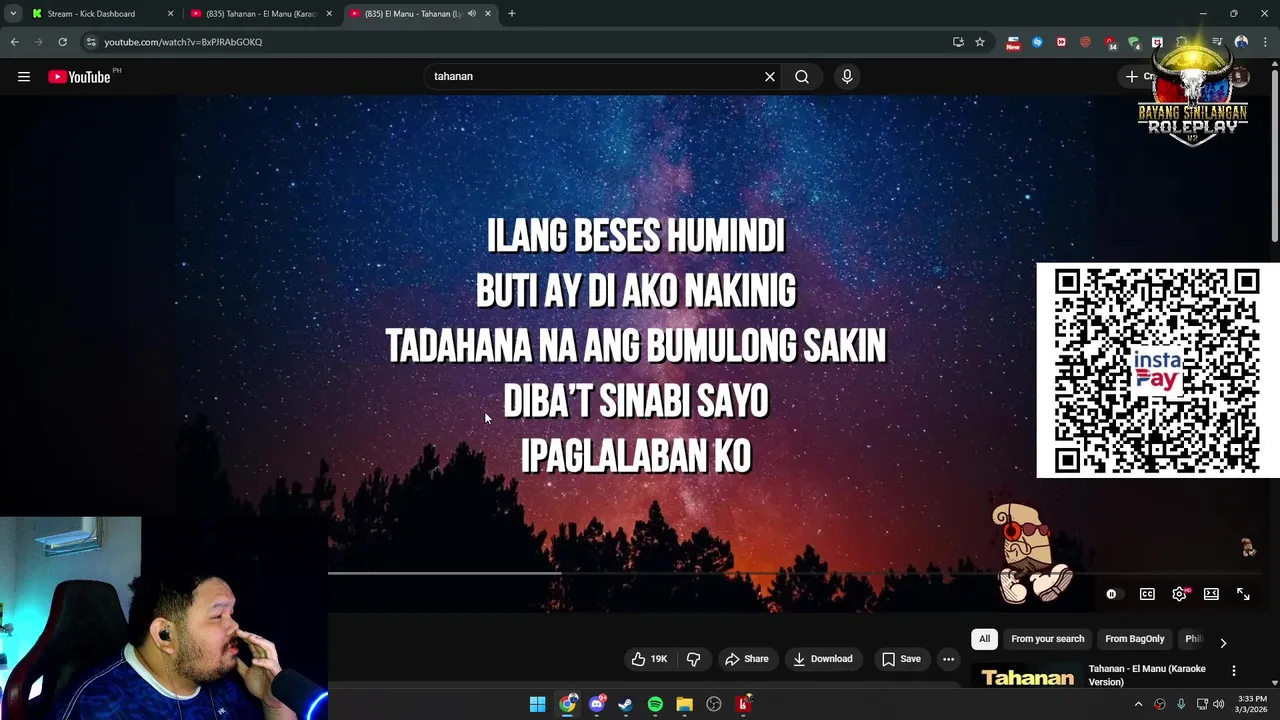The height and width of the screenshot is (720, 1280).
Task: Open Chrome three-dot menu
Action: pos(1265,42)
